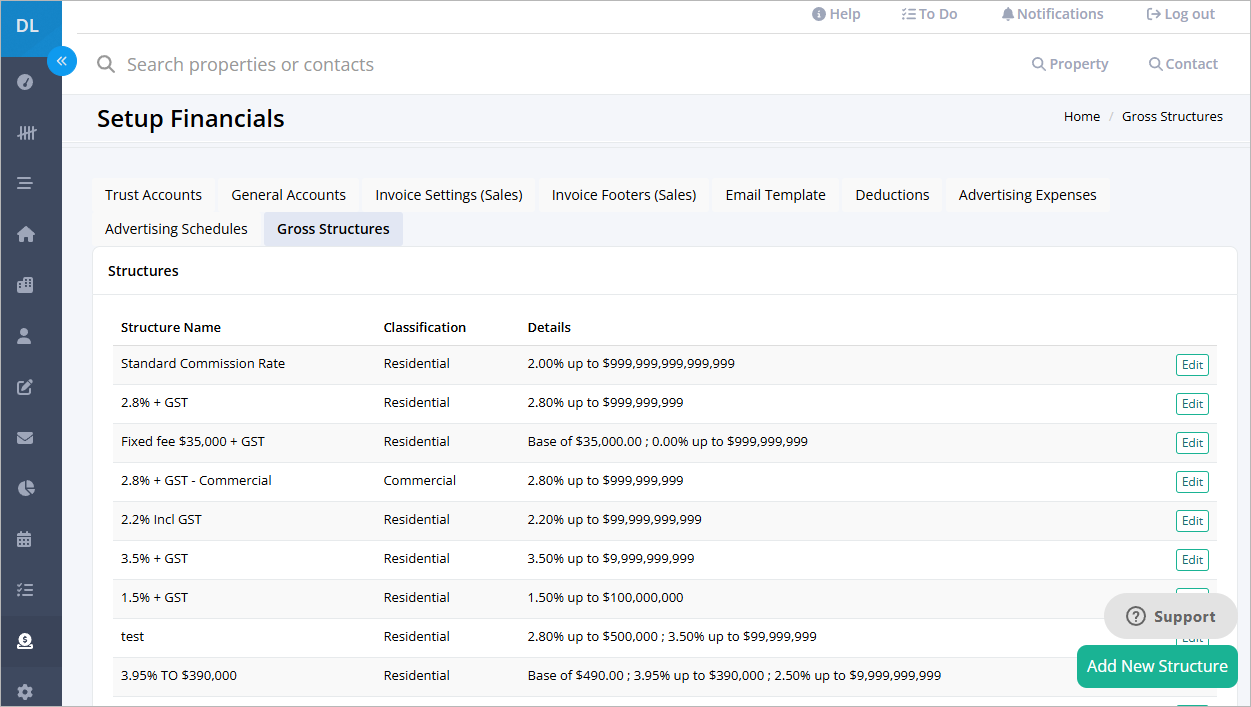Edit the Standard Commission Rate structure
The width and height of the screenshot is (1251, 707).
pyautogui.click(x=1192, y=365)
